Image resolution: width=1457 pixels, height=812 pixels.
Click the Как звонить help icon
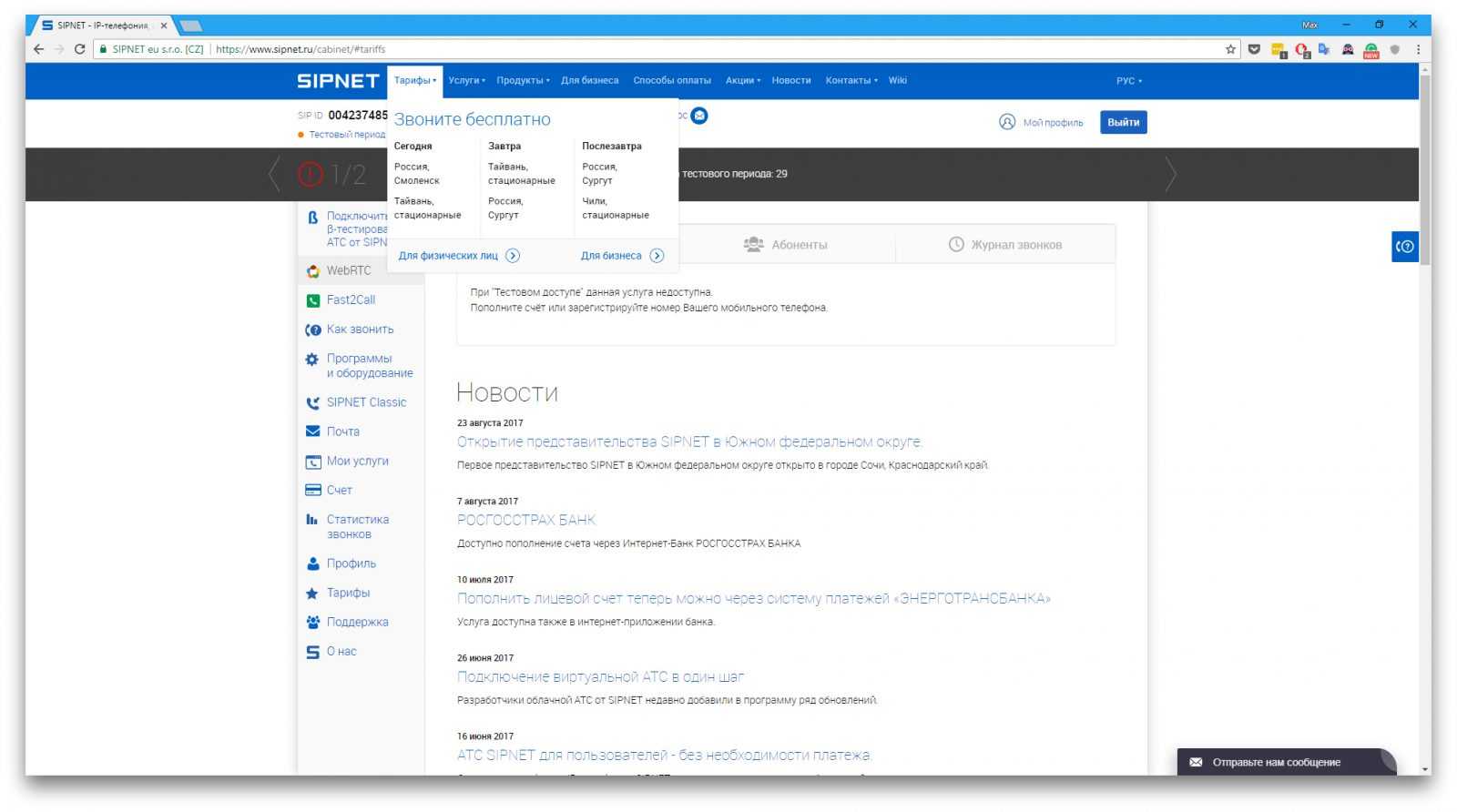click(x=312, y=330)
